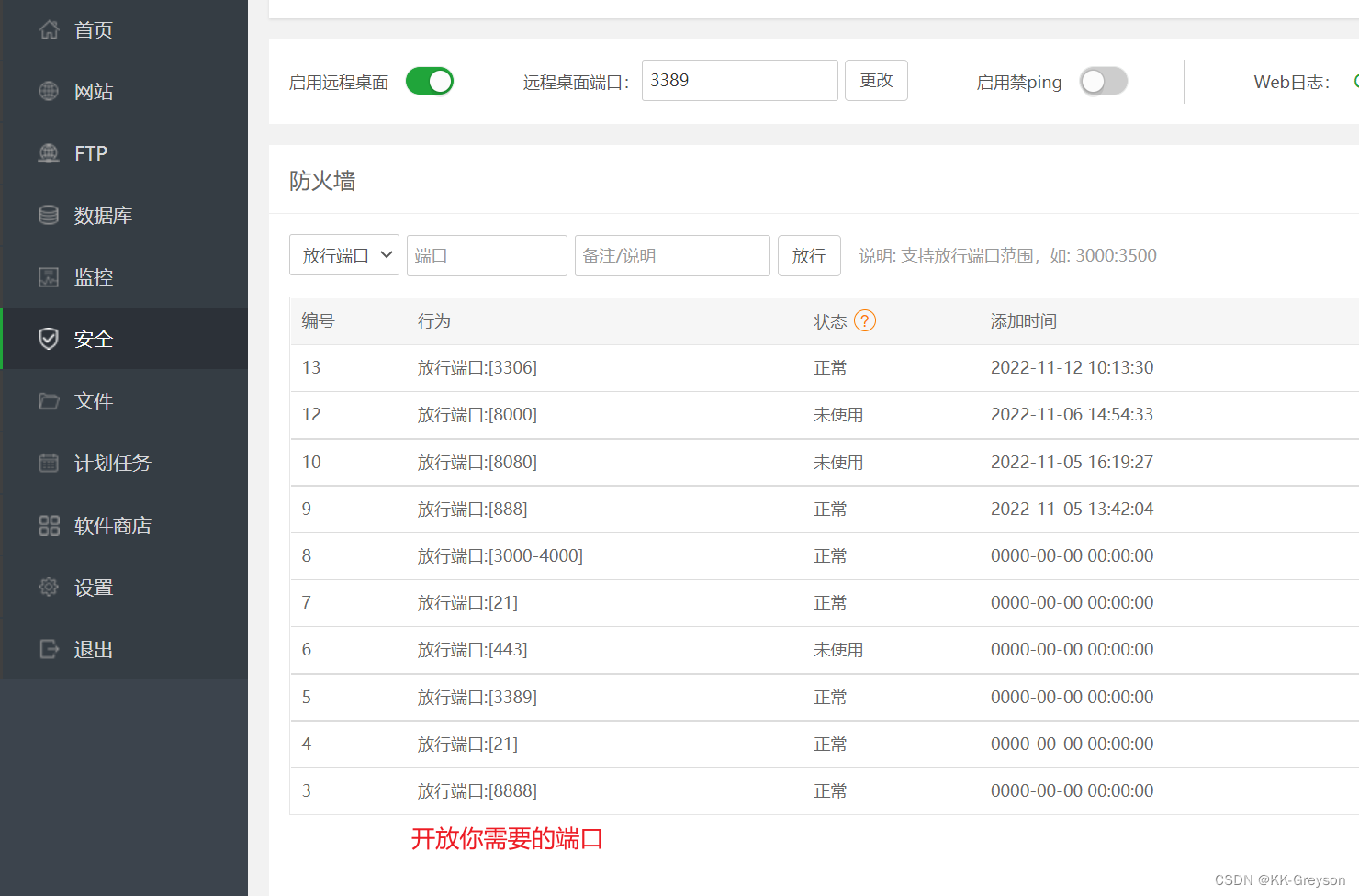The image size is (1359, 896).
Task: Click the 添加时间 column header
Action: (x=1024, y=321)
